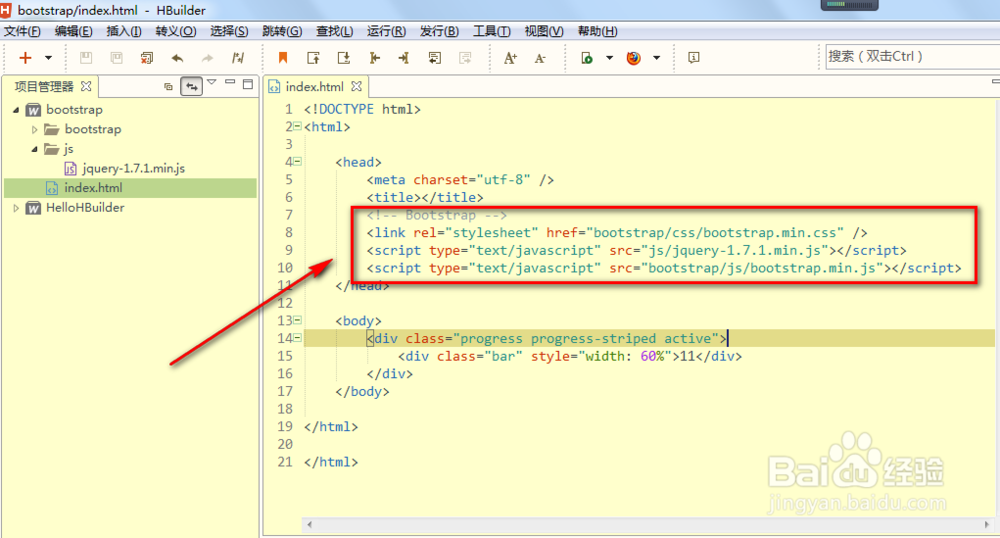The image size is (1000, 538).
Task: Click the horizontal scrollbar left arrow
Action: tap(309, 525)
